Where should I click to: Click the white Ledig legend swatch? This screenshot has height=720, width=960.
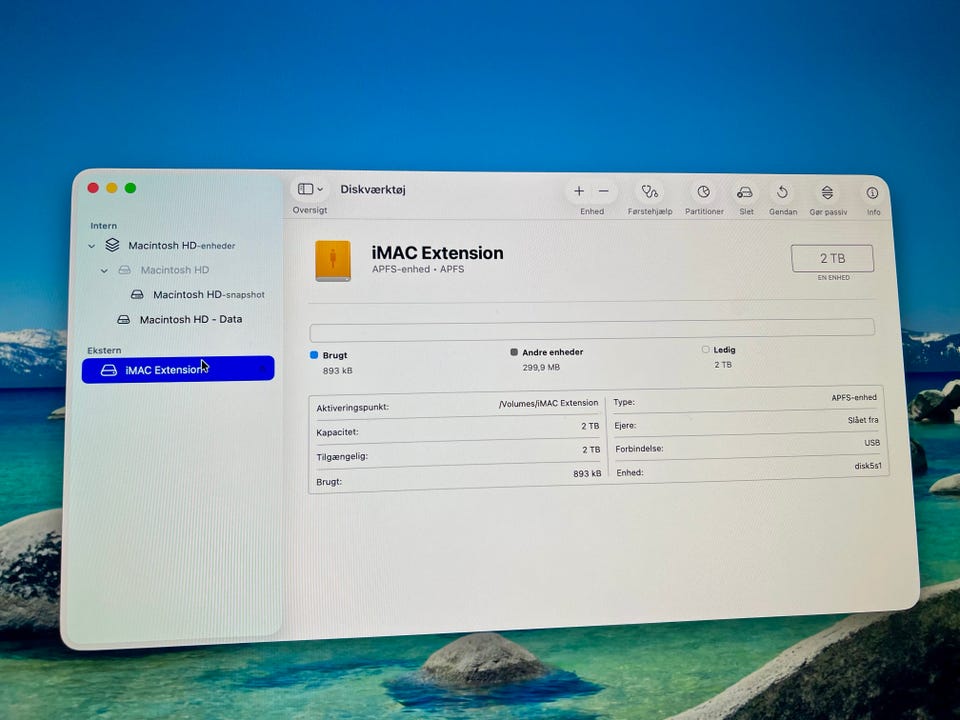(x=705, y=350)
